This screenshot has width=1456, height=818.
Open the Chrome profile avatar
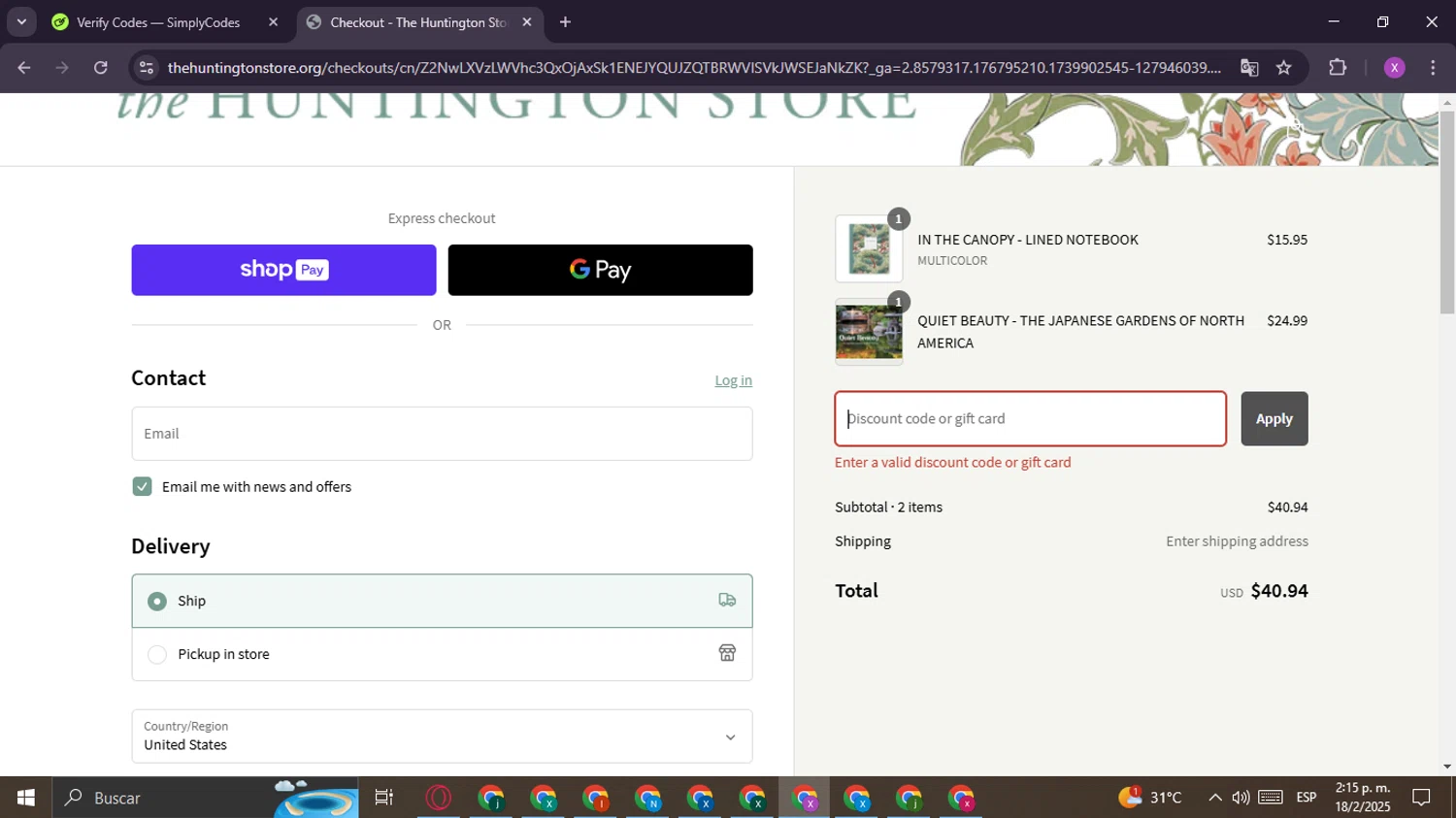(x=1395, y=68)
